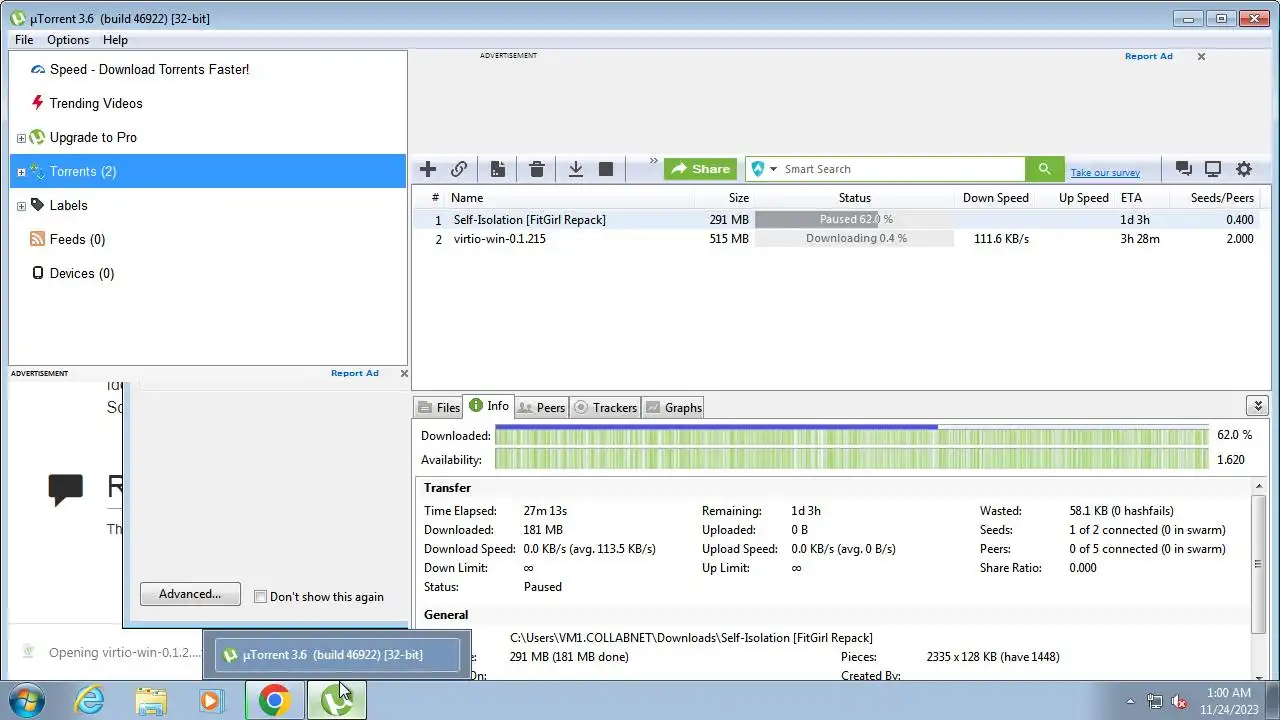Open Windows Explorer from taskbar
1280x720 pixels.
tap(151, 700)
